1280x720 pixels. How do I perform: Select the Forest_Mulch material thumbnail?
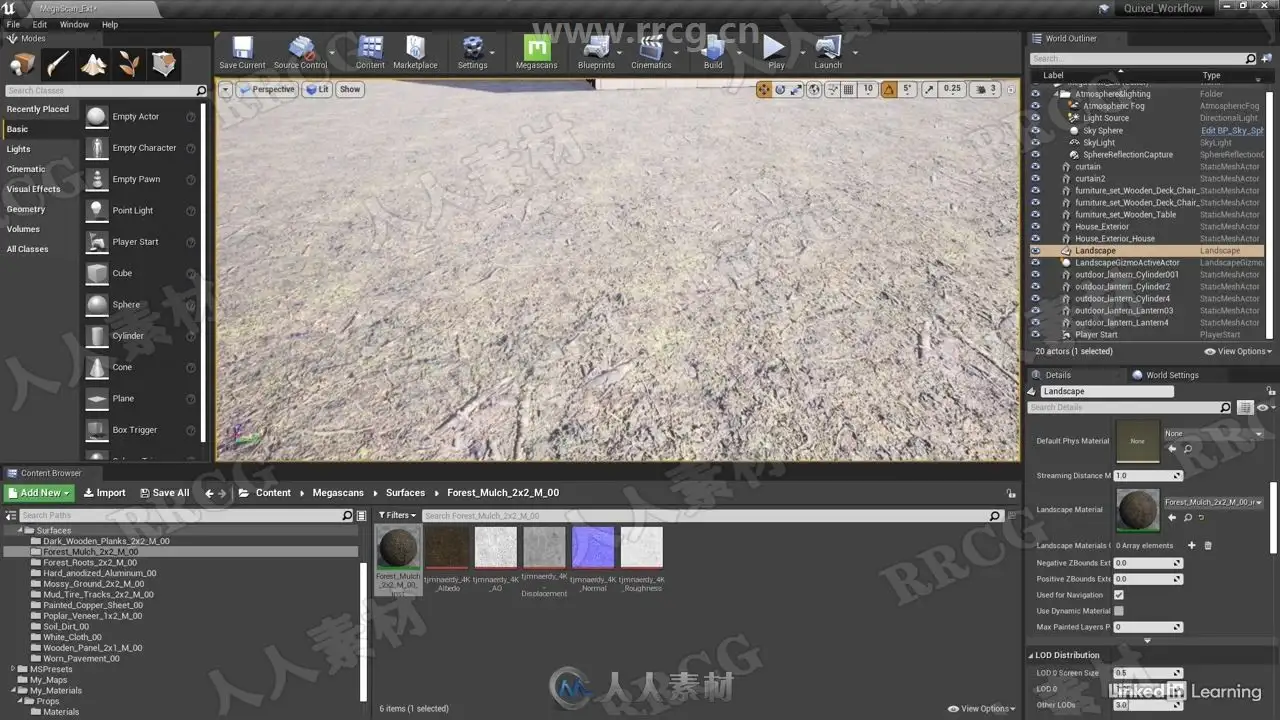398,548
